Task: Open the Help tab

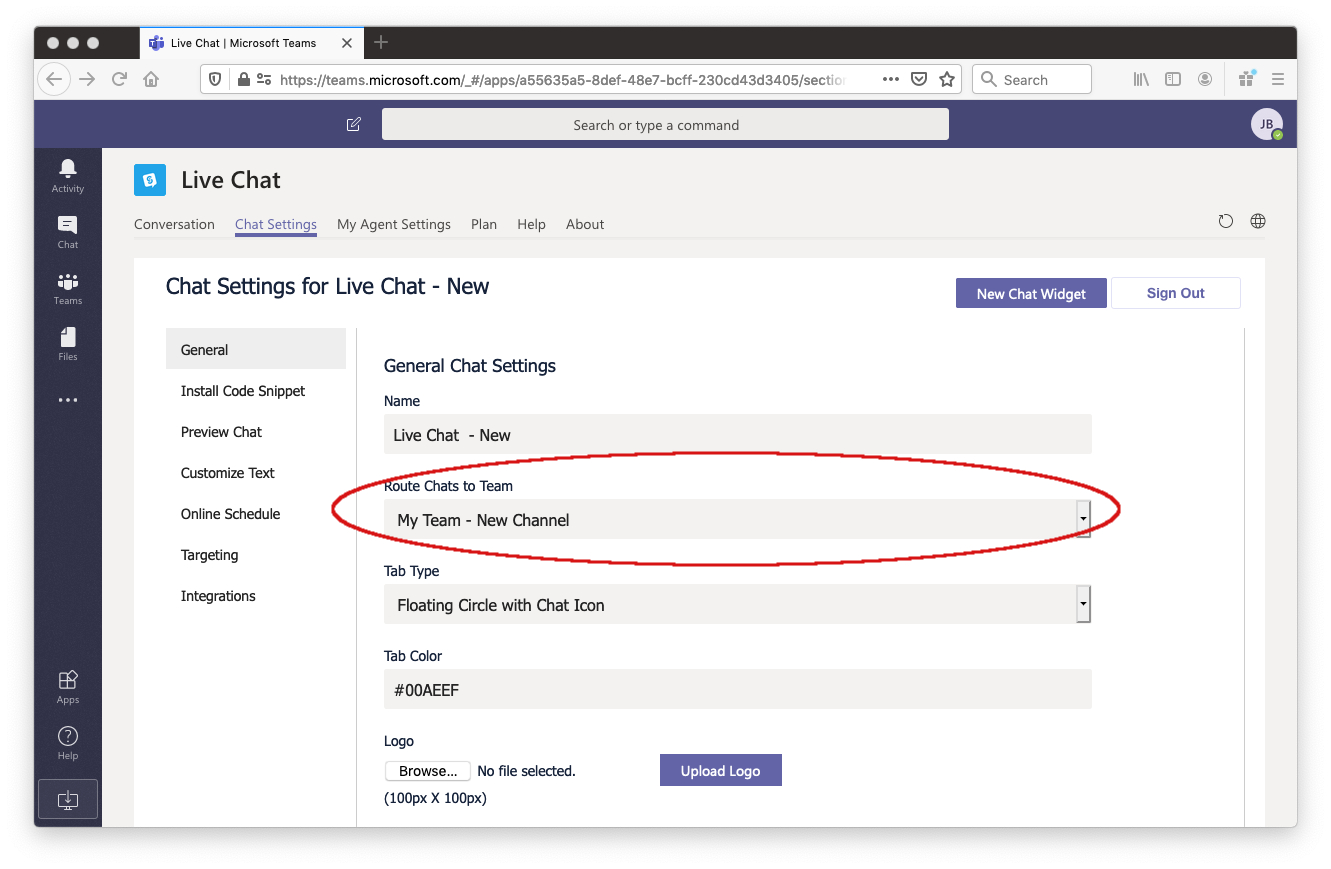Action: (x=531, y=224)
